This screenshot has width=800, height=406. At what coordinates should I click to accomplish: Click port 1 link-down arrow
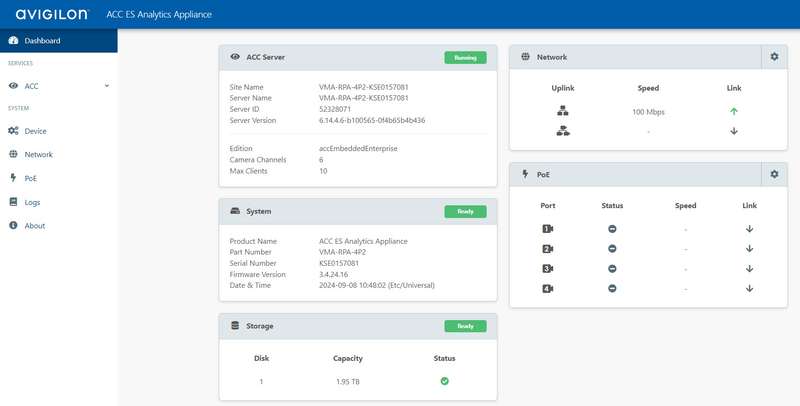click(x=749, y=229)
